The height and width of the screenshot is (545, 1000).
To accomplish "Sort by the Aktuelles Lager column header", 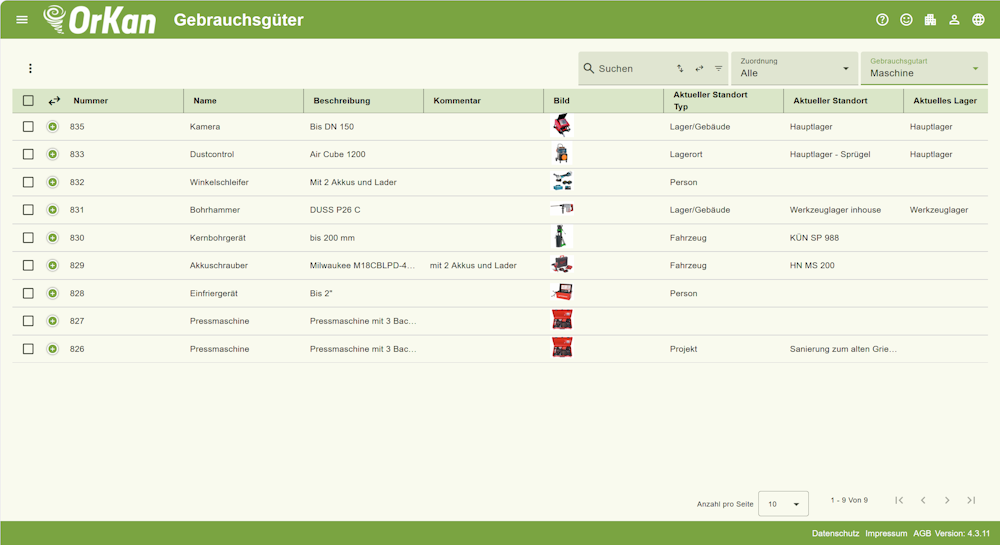I will (x=945, y=101).
